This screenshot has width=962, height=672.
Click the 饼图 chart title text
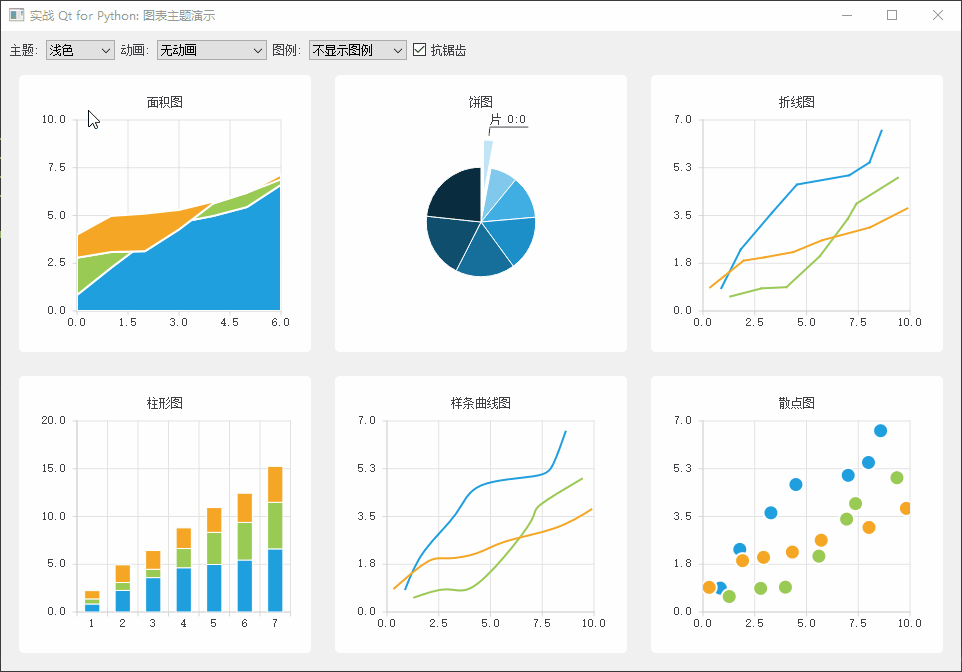[x=481, y=101]
